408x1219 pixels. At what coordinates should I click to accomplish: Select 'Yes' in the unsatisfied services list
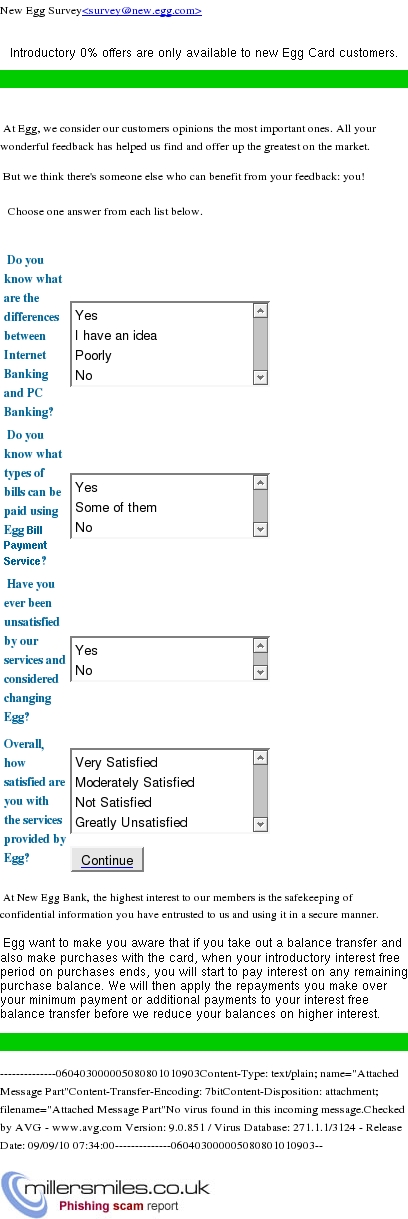click(x=162, y=650)
